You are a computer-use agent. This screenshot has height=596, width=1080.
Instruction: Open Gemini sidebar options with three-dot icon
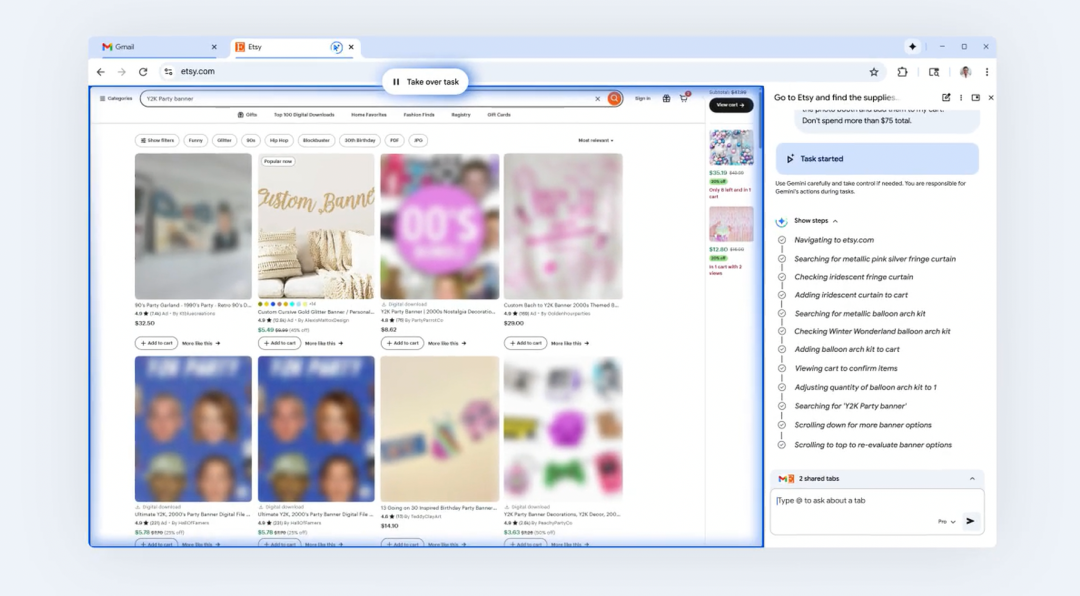point(961,97)
